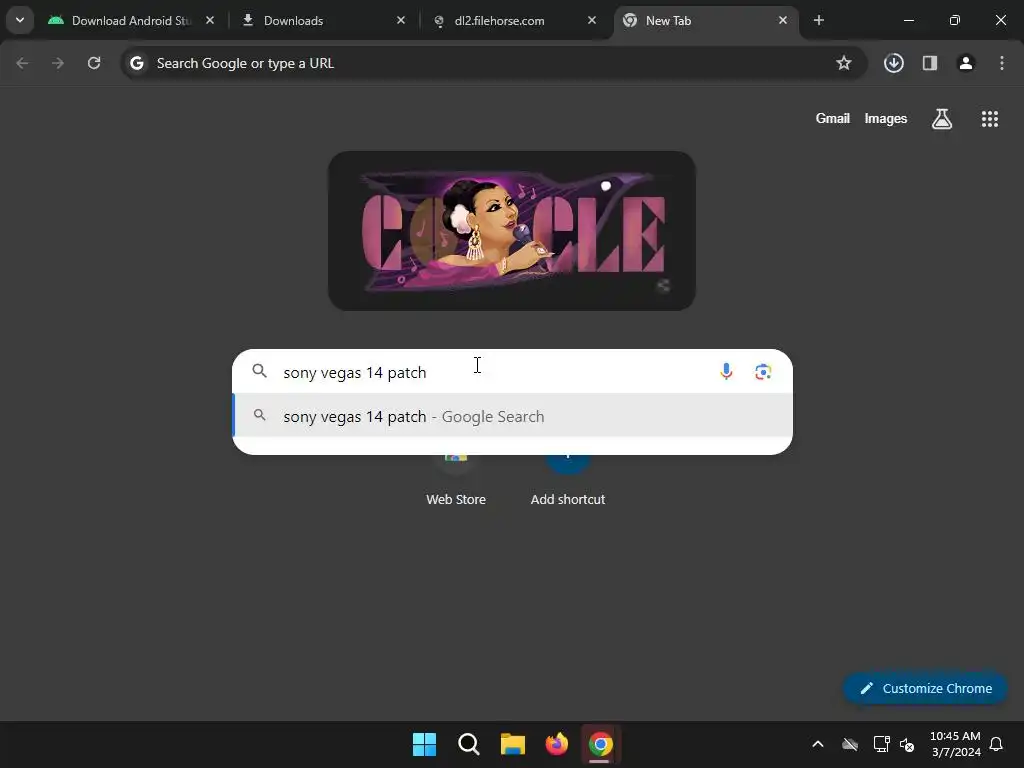1024x768 pixels.
Task: Show hidden system tray icons
Action: pyautogui.click(x=818, y=744)
